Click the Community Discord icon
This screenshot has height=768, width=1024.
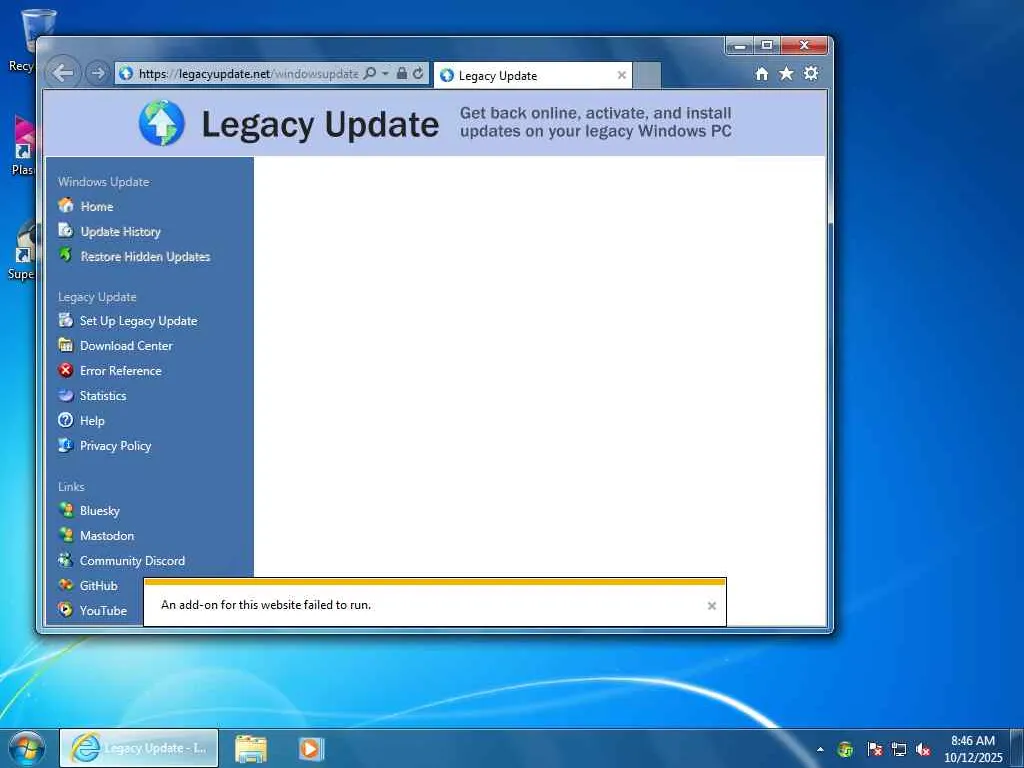[65, 560]
